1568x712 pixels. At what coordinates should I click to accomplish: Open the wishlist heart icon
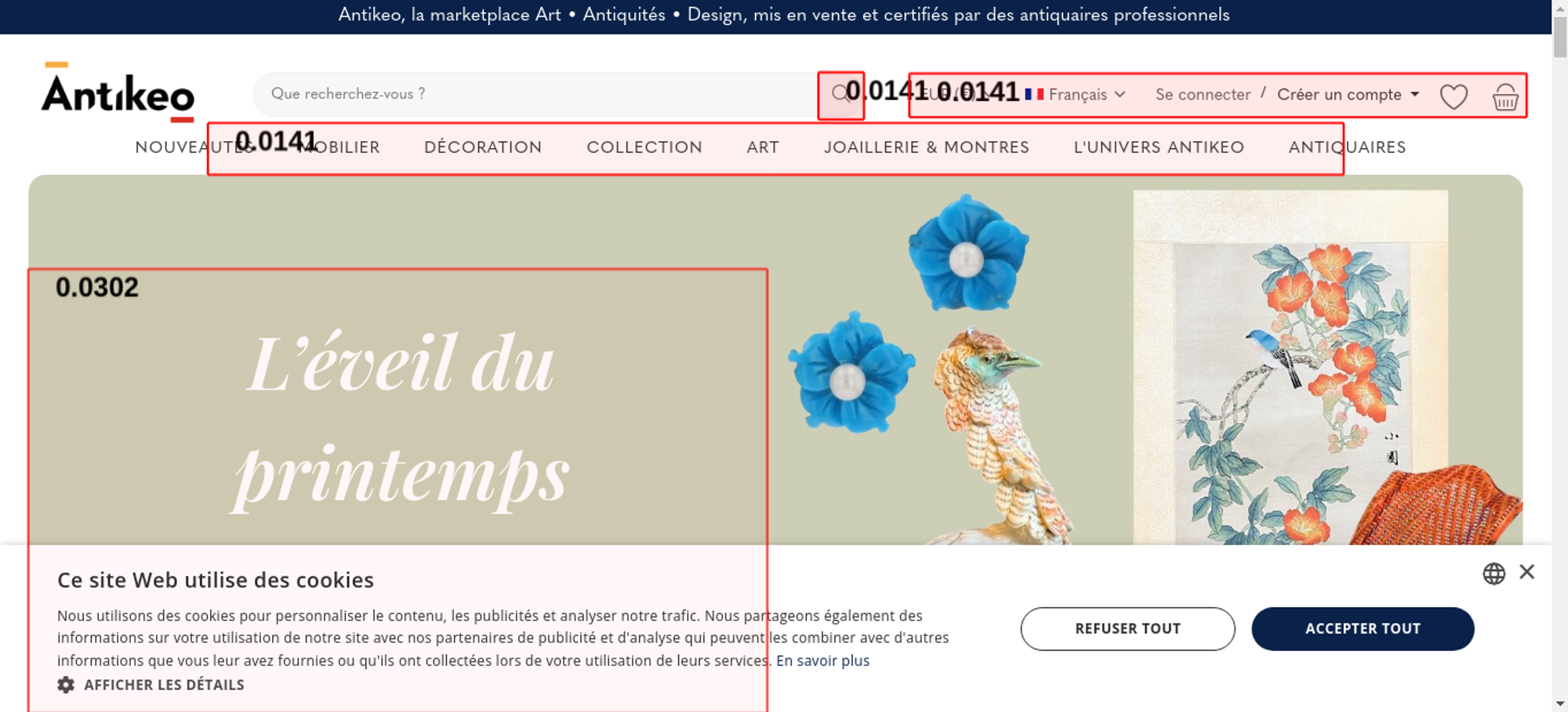click(x=1454, y=96)
